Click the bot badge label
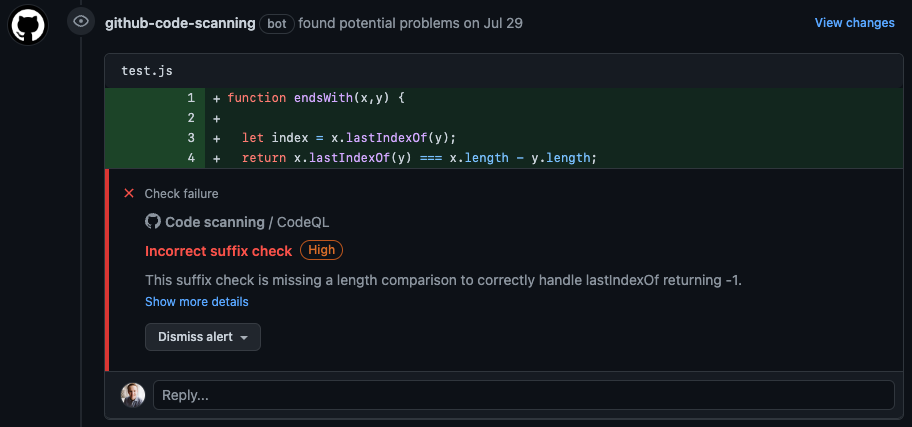The image size is (912, 427). [276, 23]
